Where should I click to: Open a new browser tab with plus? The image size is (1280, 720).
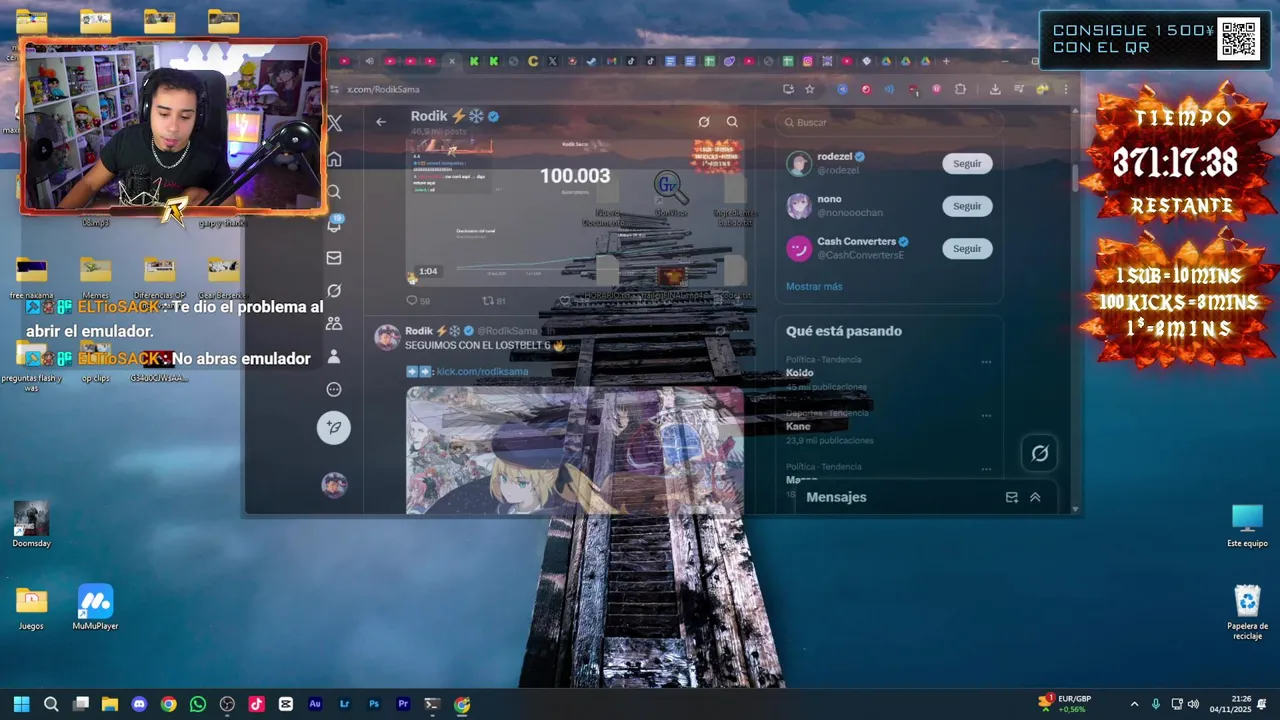click(946, 61)
